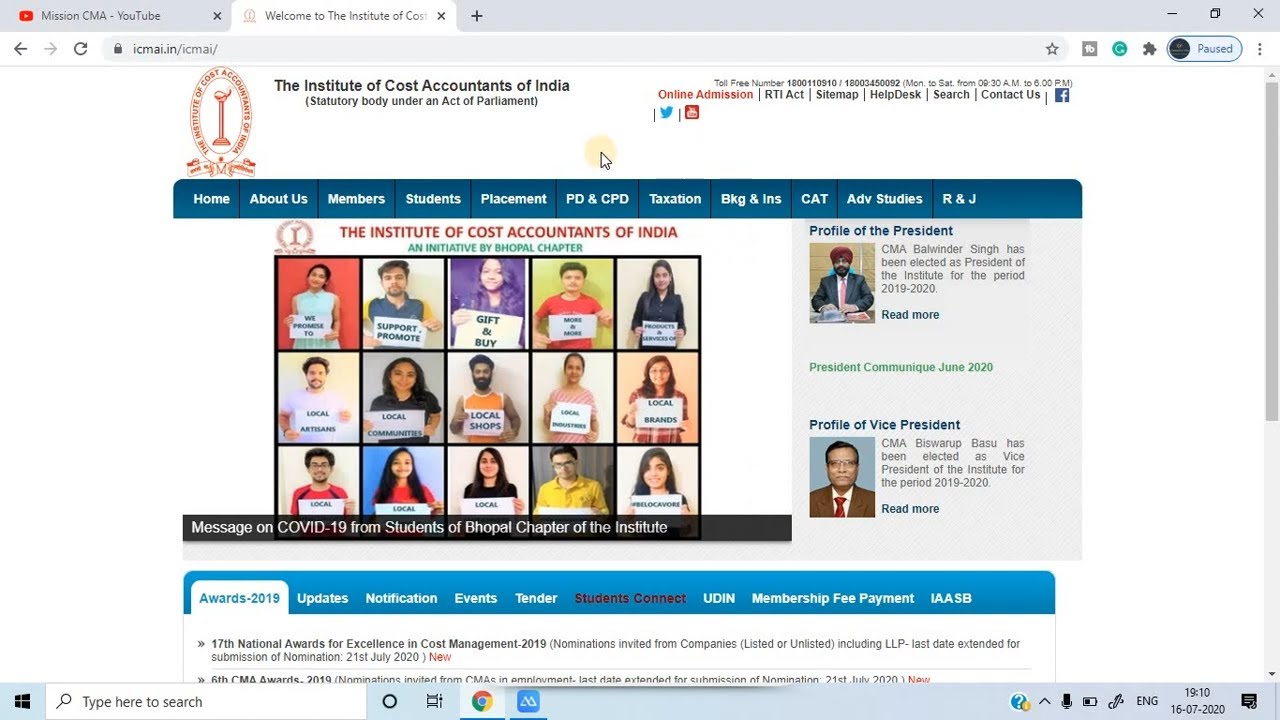Open the institute's Twitter icon

666,112
